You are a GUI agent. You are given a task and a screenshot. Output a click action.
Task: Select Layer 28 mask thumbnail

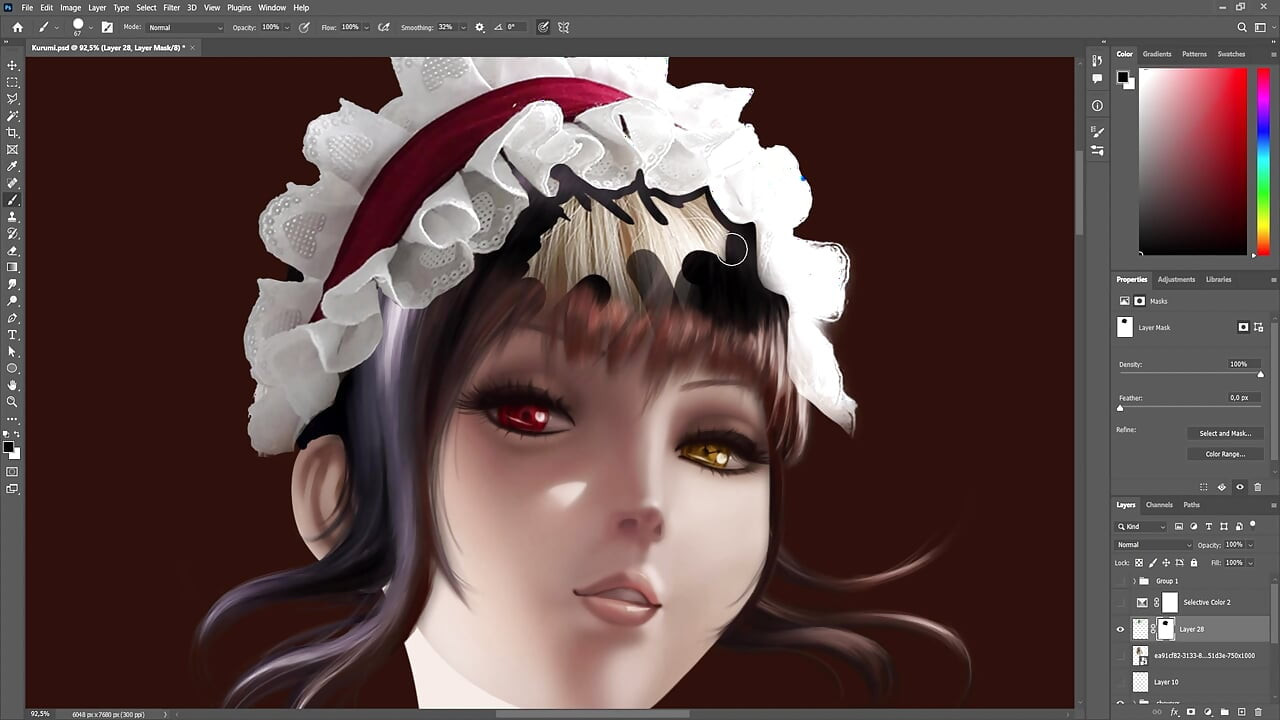tap(1166, 629)
